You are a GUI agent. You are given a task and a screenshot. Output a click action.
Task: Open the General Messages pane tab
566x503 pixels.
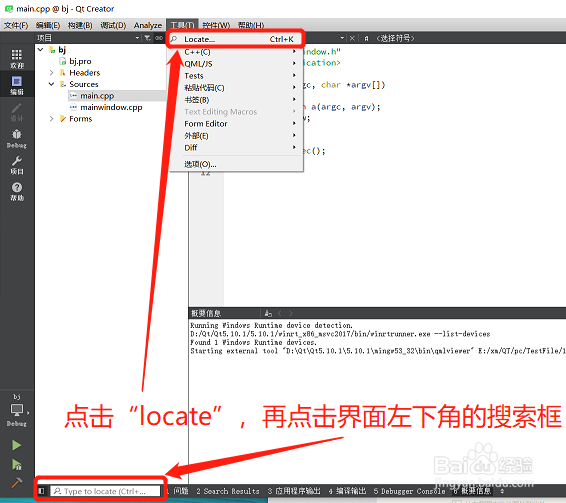coord(472,491)
